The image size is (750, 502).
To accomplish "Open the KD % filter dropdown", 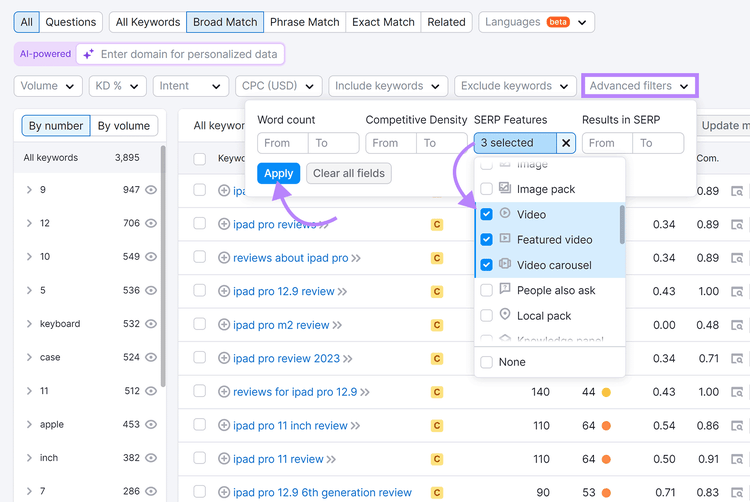I will click(x=117, y=86).
